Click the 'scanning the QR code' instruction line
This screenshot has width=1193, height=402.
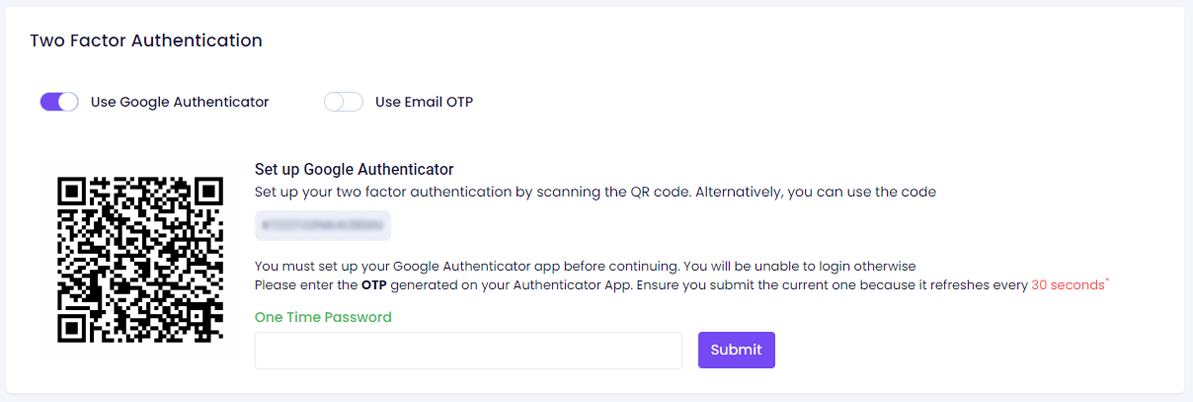click(x=595, y=191)
